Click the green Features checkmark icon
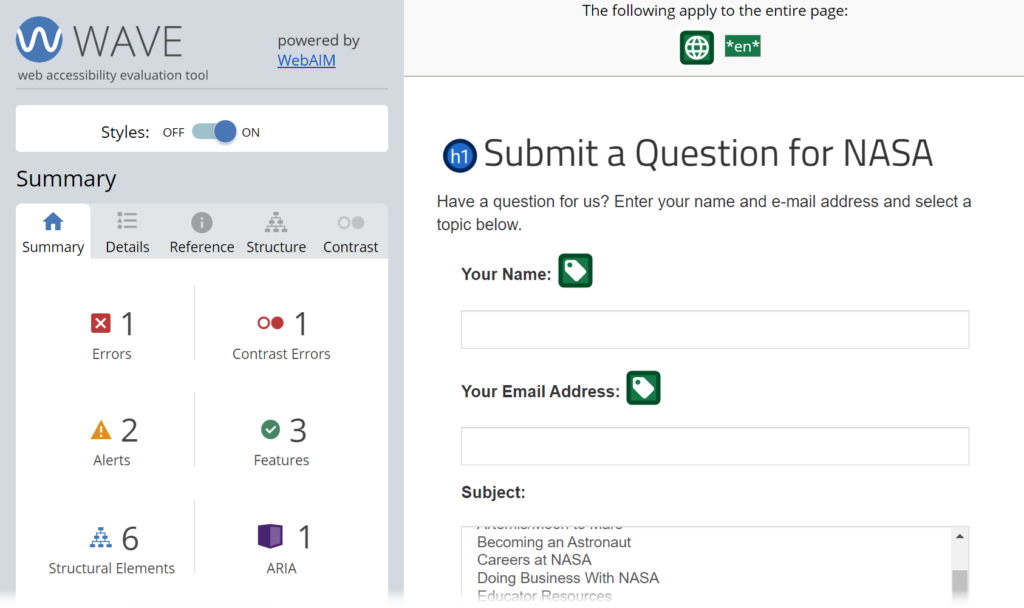The width and height of the screenshot is (1024, 608). [270, 430]
